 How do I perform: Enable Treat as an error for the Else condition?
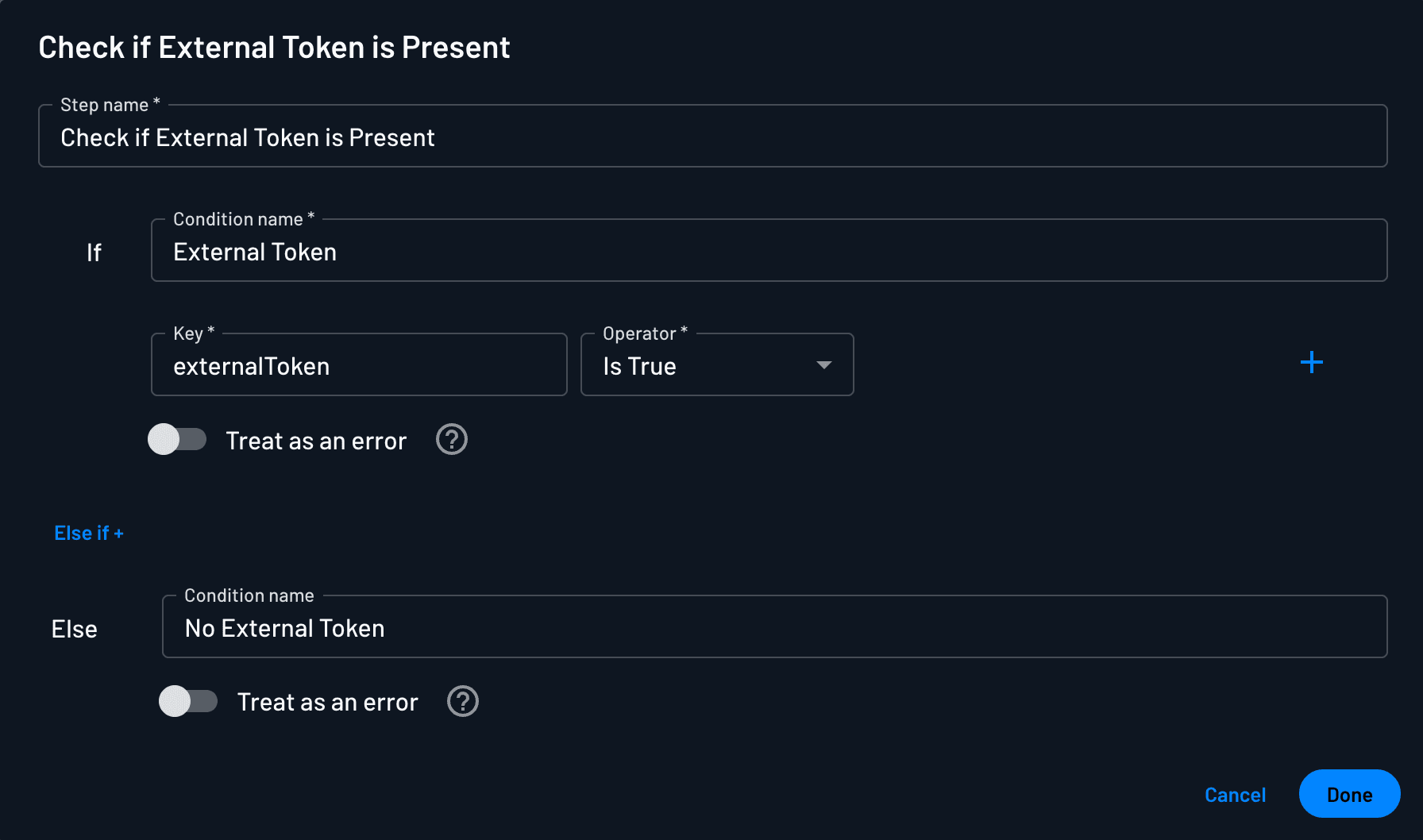tap(189, 701)
